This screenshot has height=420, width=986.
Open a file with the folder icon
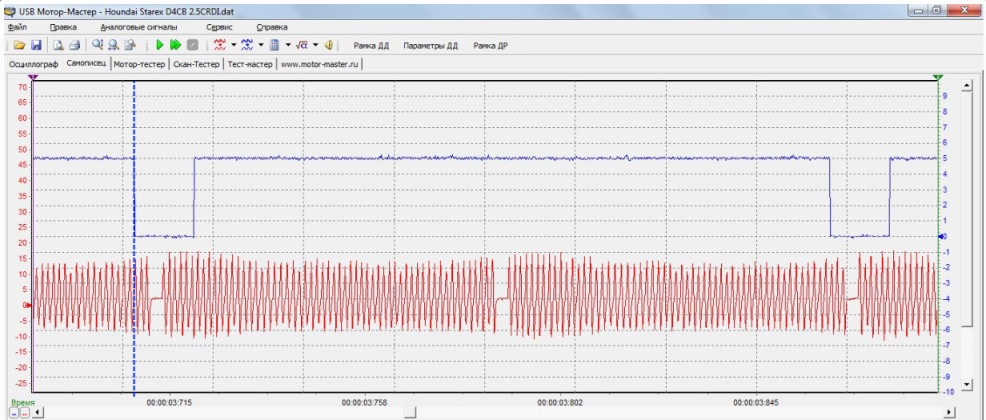pyautogui.click(x=19, y=45)
